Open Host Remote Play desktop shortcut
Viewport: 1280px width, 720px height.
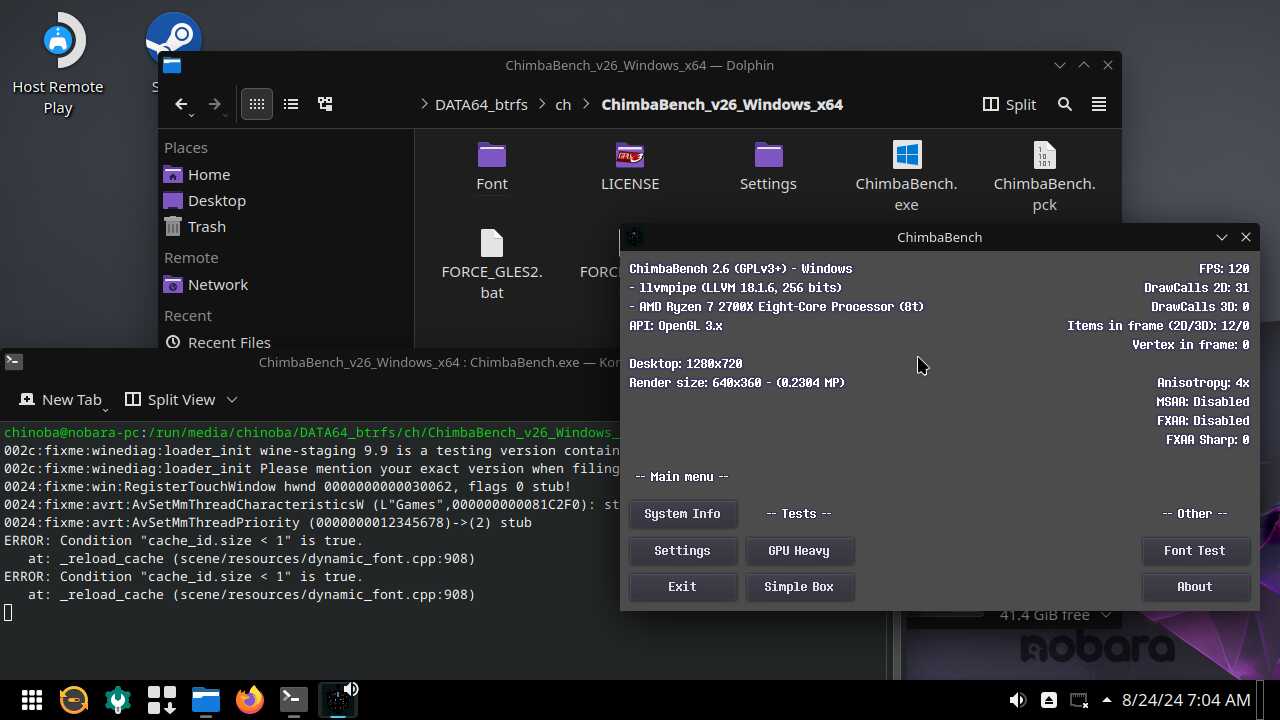(x=58, y=63)
